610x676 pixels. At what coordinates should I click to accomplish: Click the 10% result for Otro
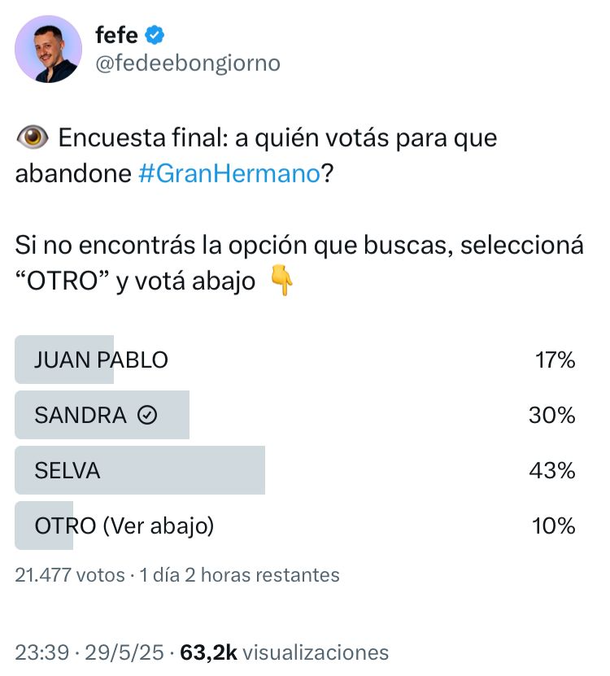pyautogui.click(x=554, y=525)
